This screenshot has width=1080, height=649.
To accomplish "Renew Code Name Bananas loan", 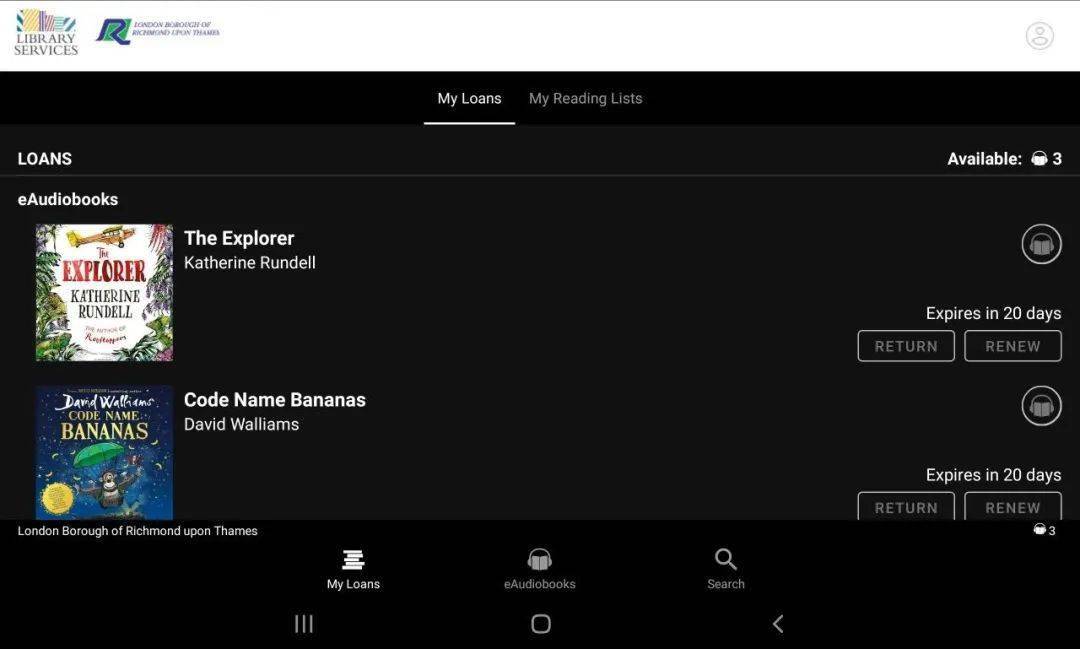I will coord(1012,506).
